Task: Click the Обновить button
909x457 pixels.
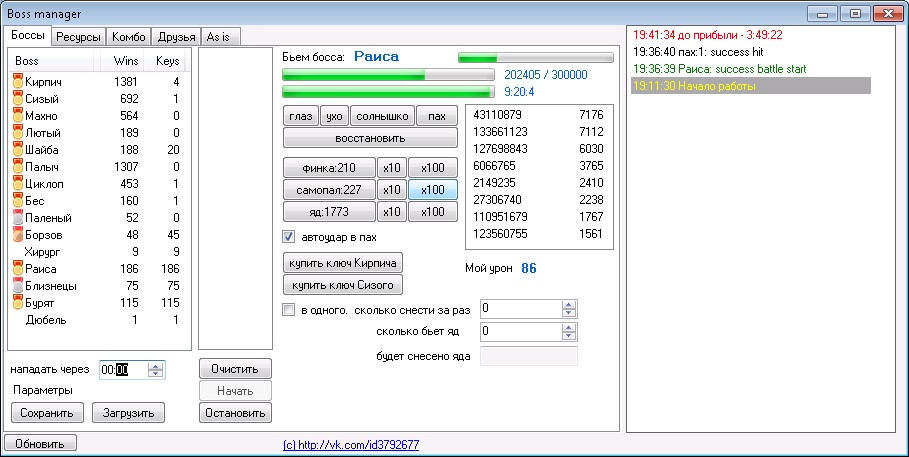Action: click(x=40, y=444)
